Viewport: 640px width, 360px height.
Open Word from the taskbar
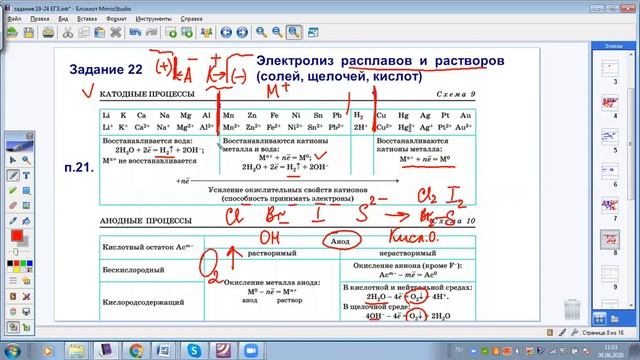[164, 351]
